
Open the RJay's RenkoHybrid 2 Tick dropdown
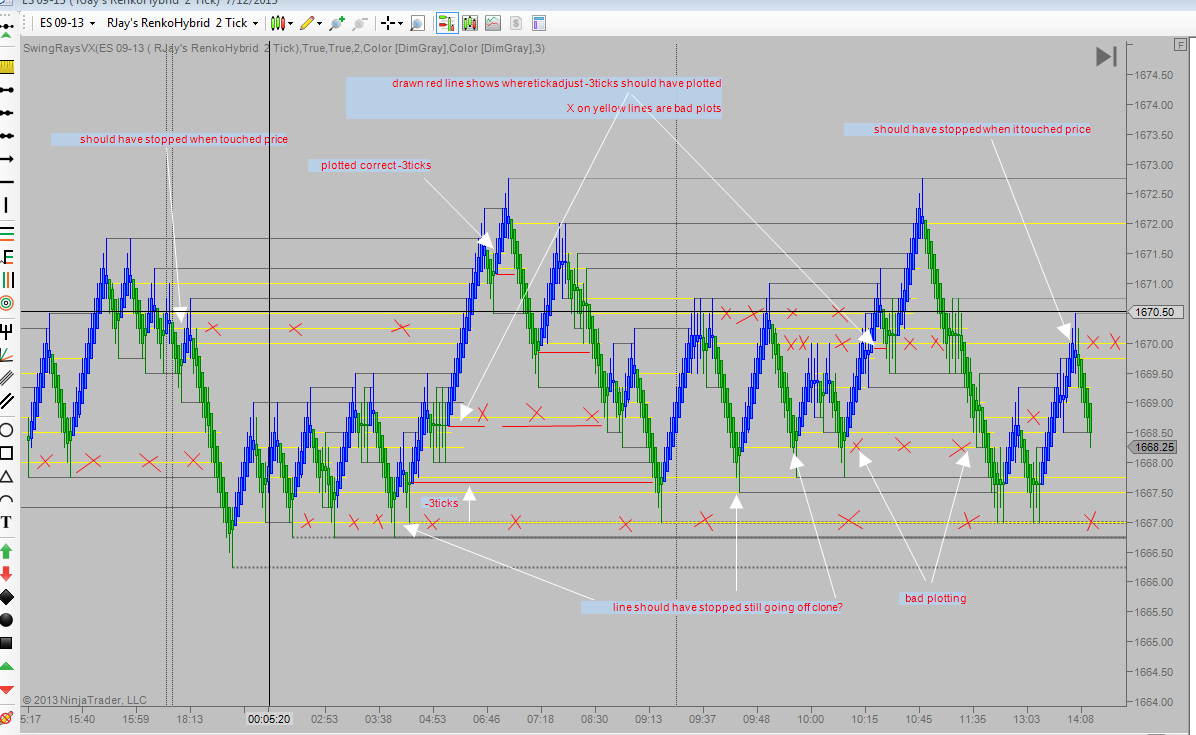(182, 23)
